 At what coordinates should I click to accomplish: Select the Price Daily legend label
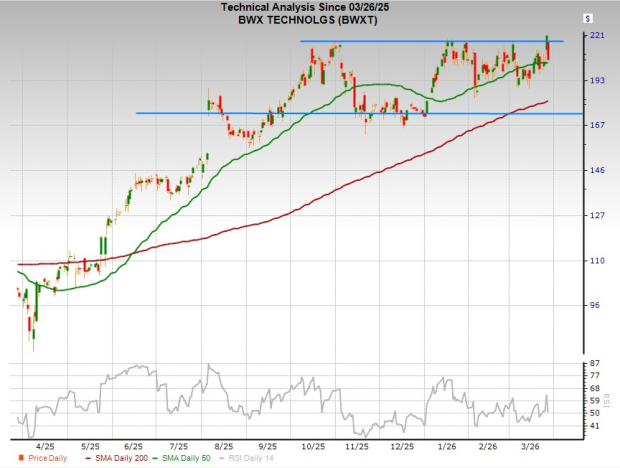click(x=41, y=458)
